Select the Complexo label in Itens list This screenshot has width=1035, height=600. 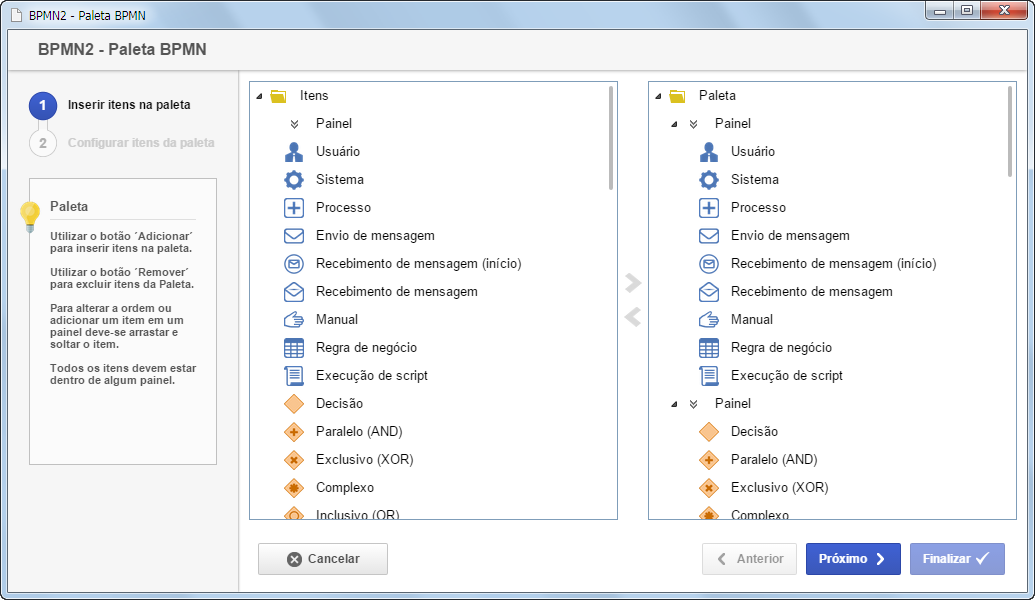click(x=345, y=488)
